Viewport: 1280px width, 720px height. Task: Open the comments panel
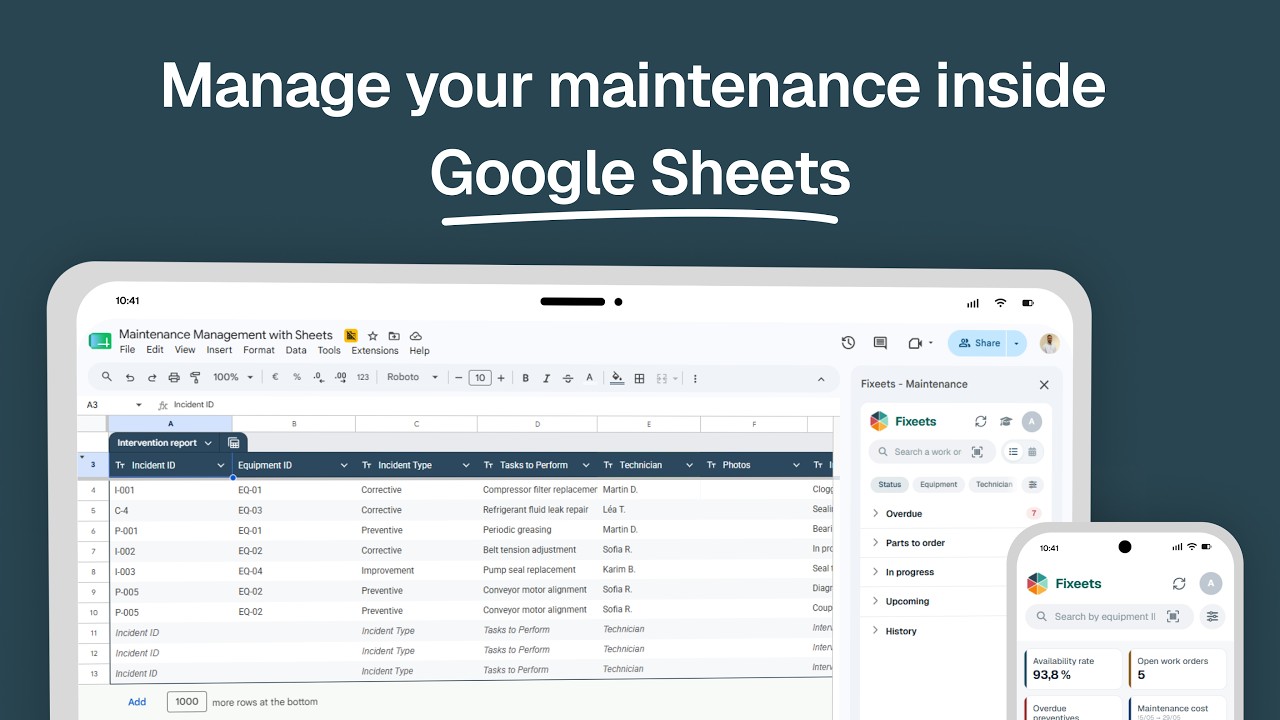880,343
